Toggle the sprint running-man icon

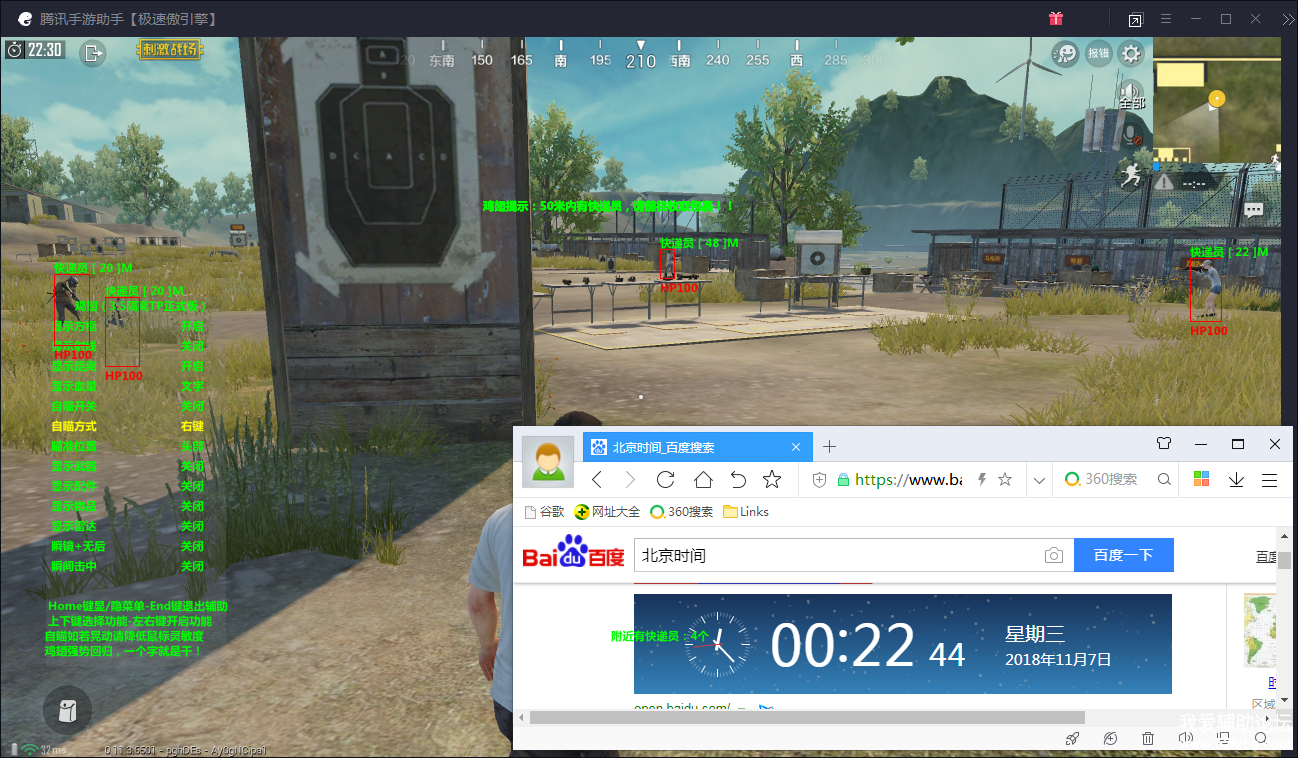pyautogui.click(x=1131, y=174)
